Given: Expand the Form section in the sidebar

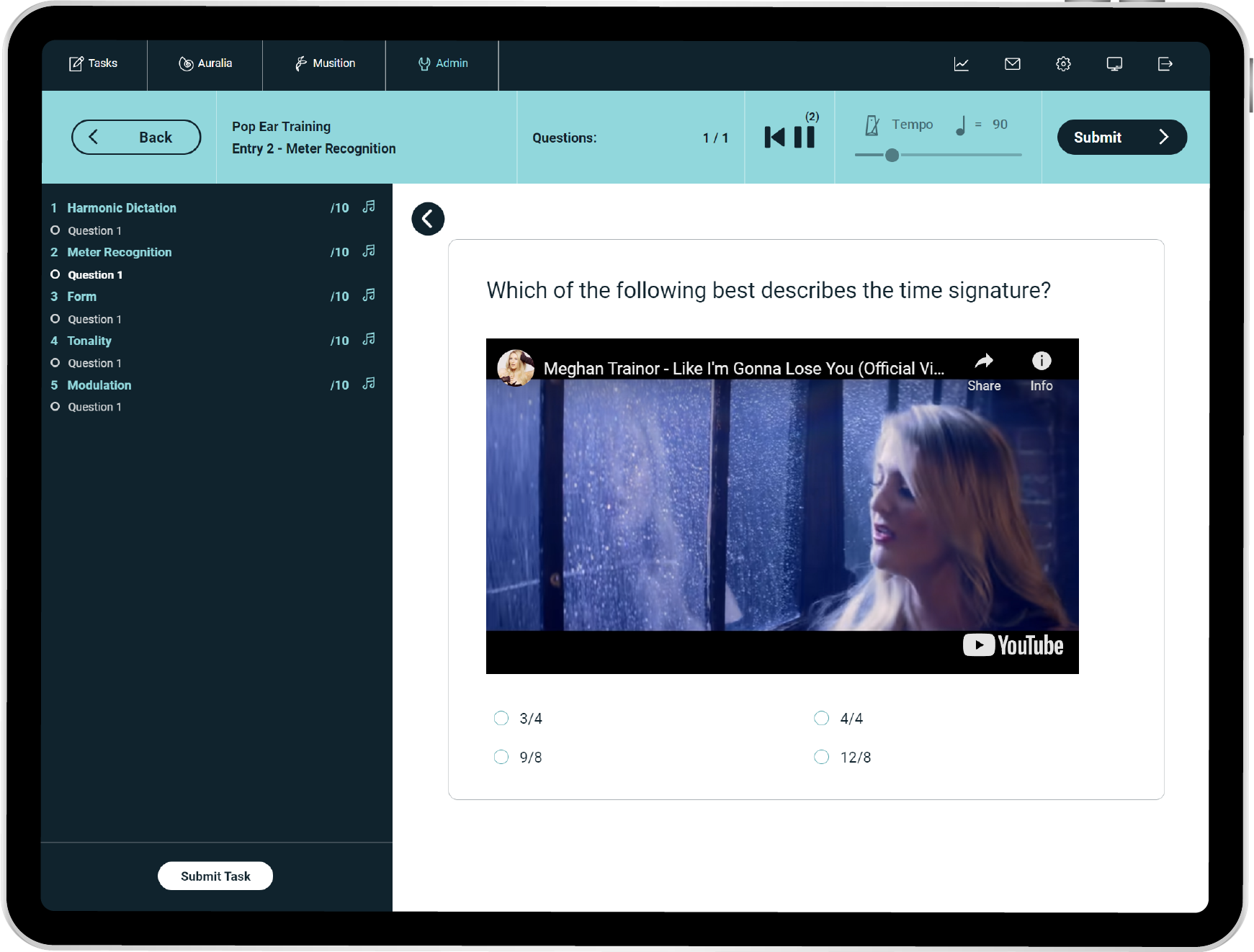Looking at the screenshot, I should click(x=82, y=296).
